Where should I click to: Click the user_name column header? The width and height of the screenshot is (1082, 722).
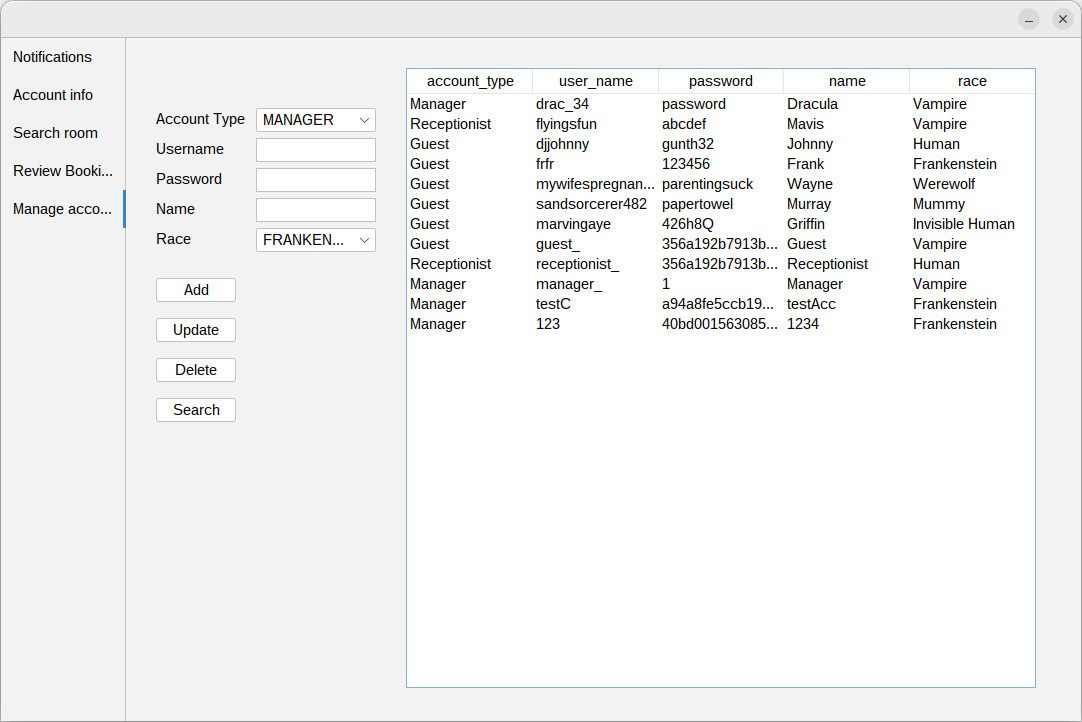pyautogui.click(x=595, y=81)
